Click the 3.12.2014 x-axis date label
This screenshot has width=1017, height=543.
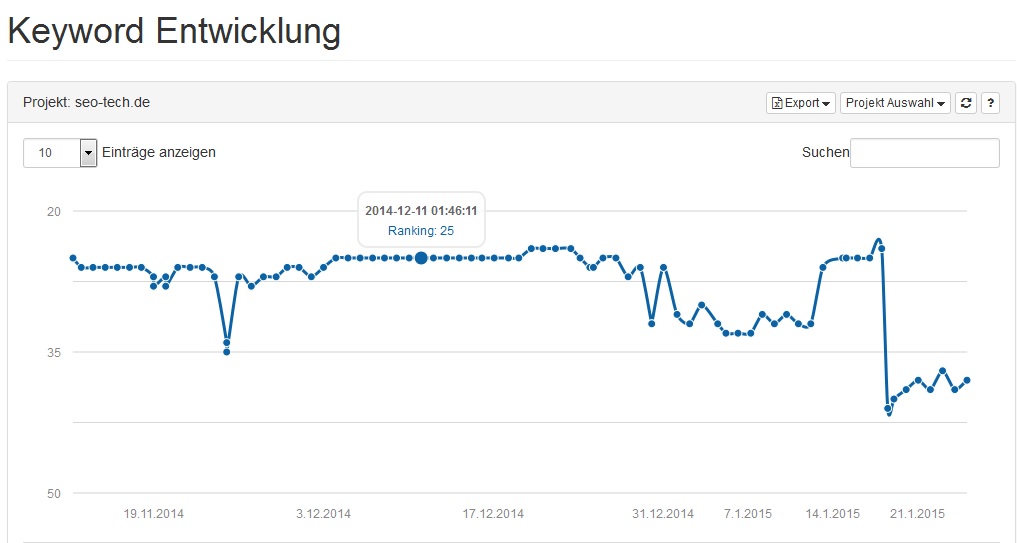pos(323,514)
